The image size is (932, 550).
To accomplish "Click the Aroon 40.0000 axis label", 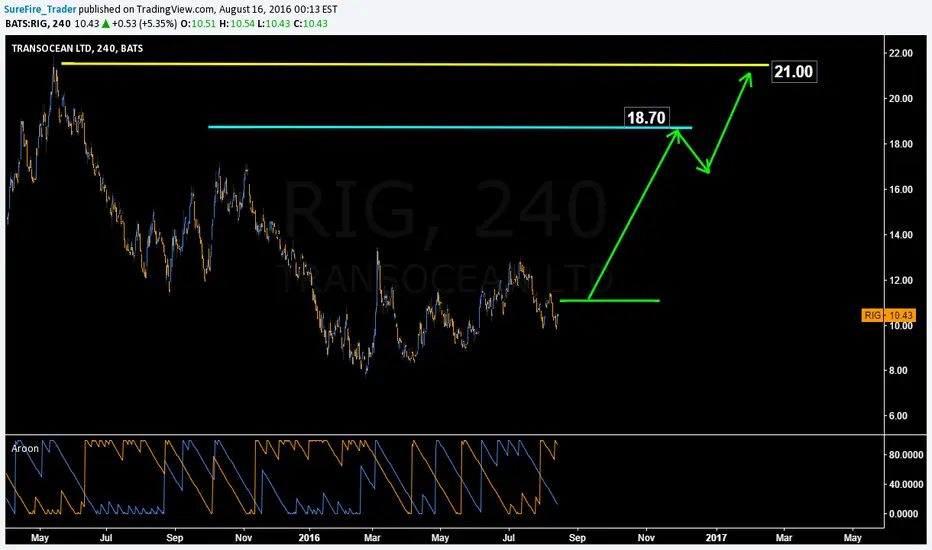I will 906,485.
